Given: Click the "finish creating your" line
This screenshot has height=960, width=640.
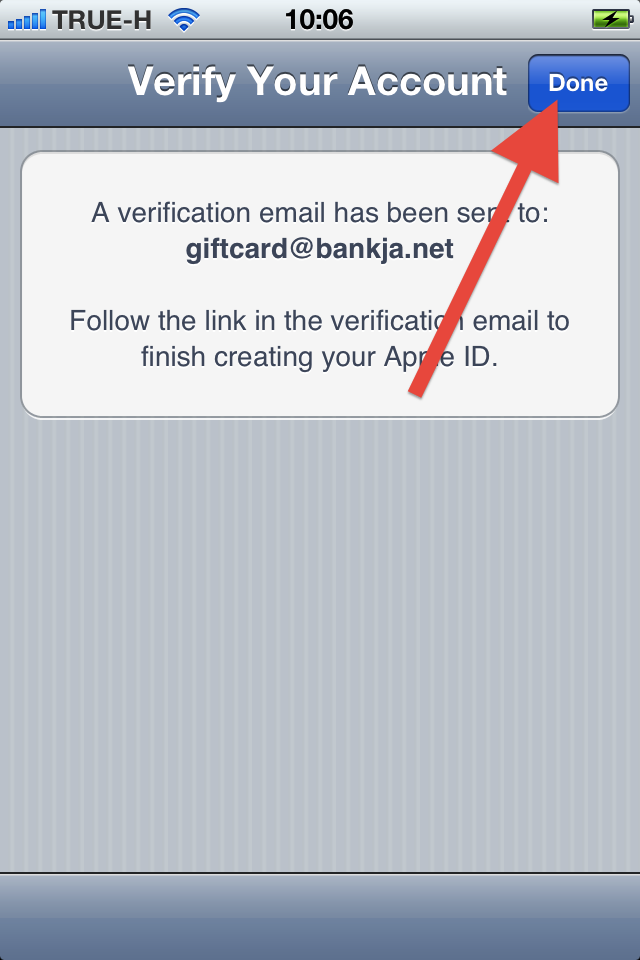Looking at the screenshot, I should click(x=258, y=357).
